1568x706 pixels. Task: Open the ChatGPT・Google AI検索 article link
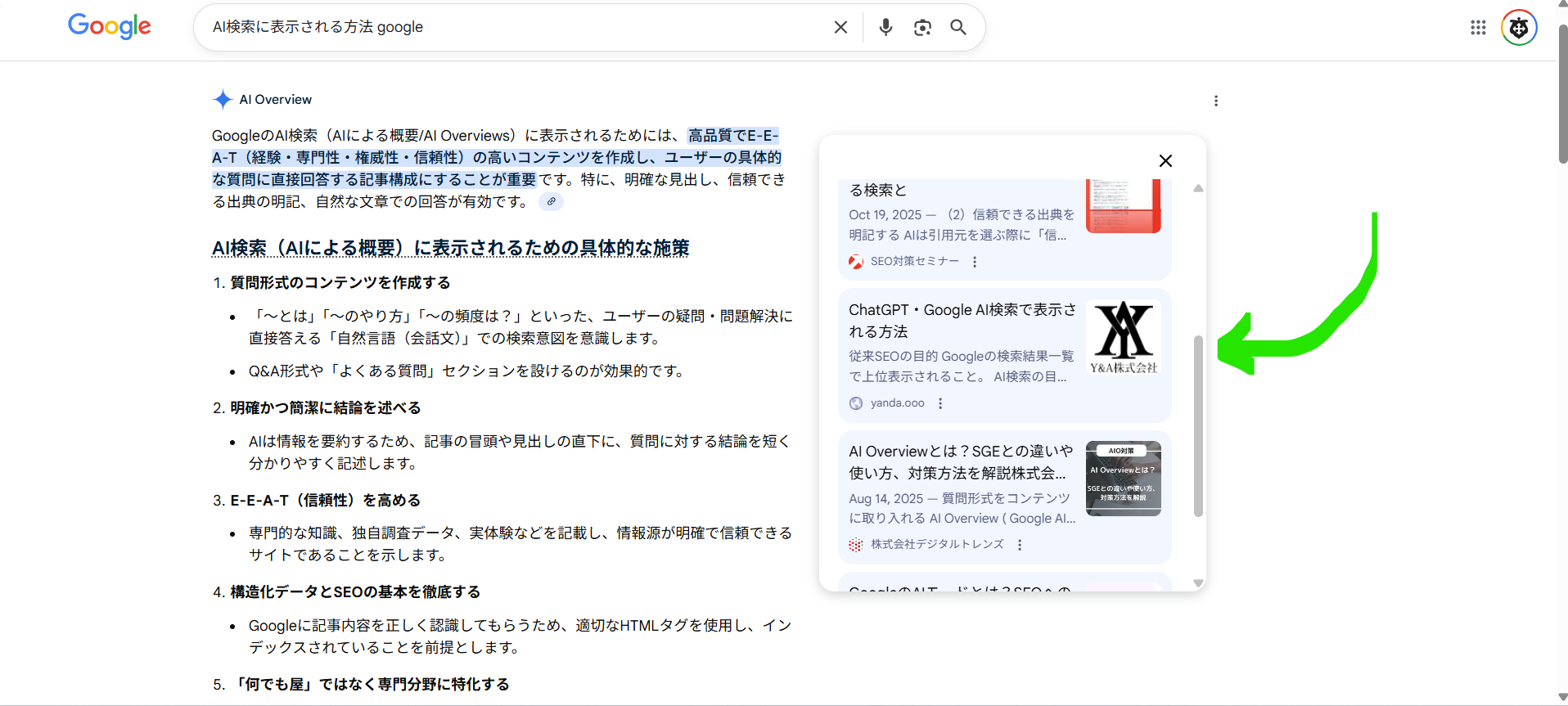click(962, 320)
